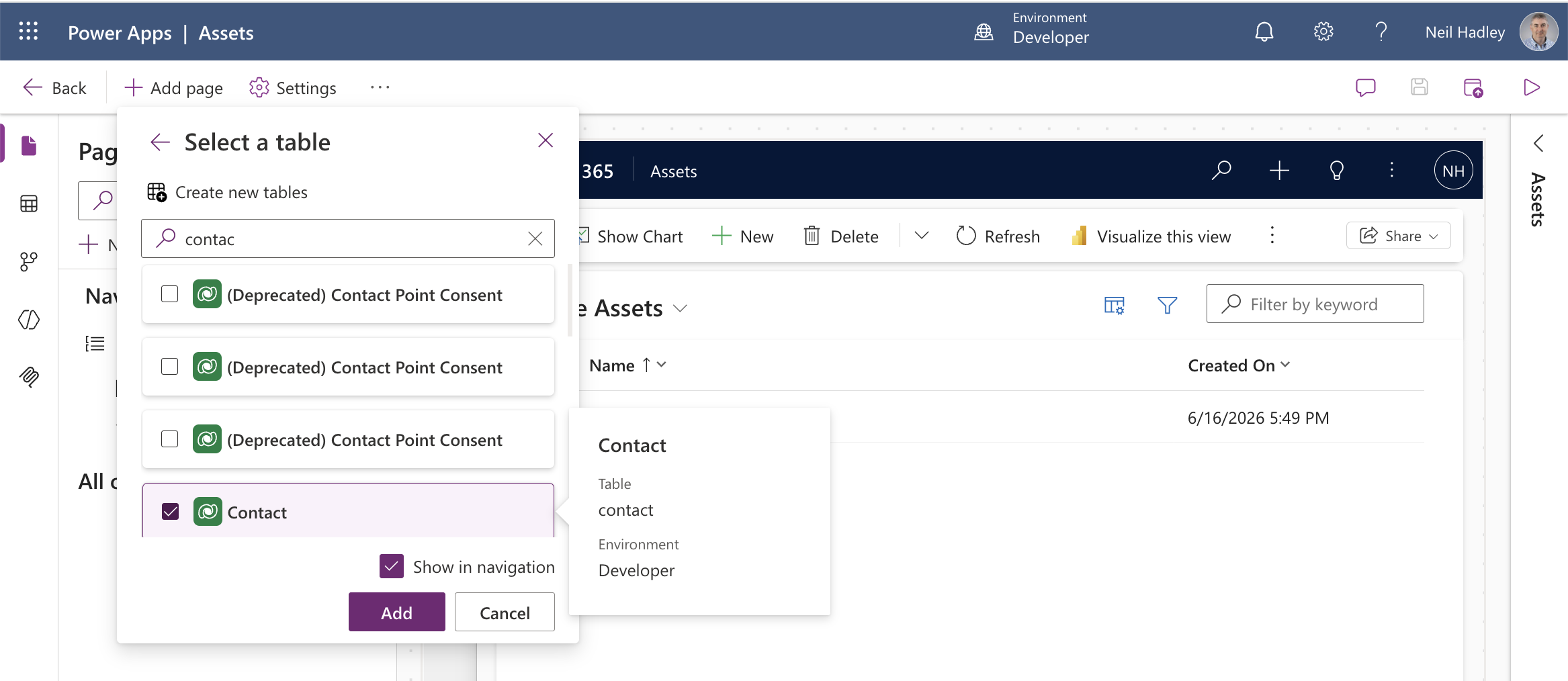Select the Contact table row label

coord(257,512)
